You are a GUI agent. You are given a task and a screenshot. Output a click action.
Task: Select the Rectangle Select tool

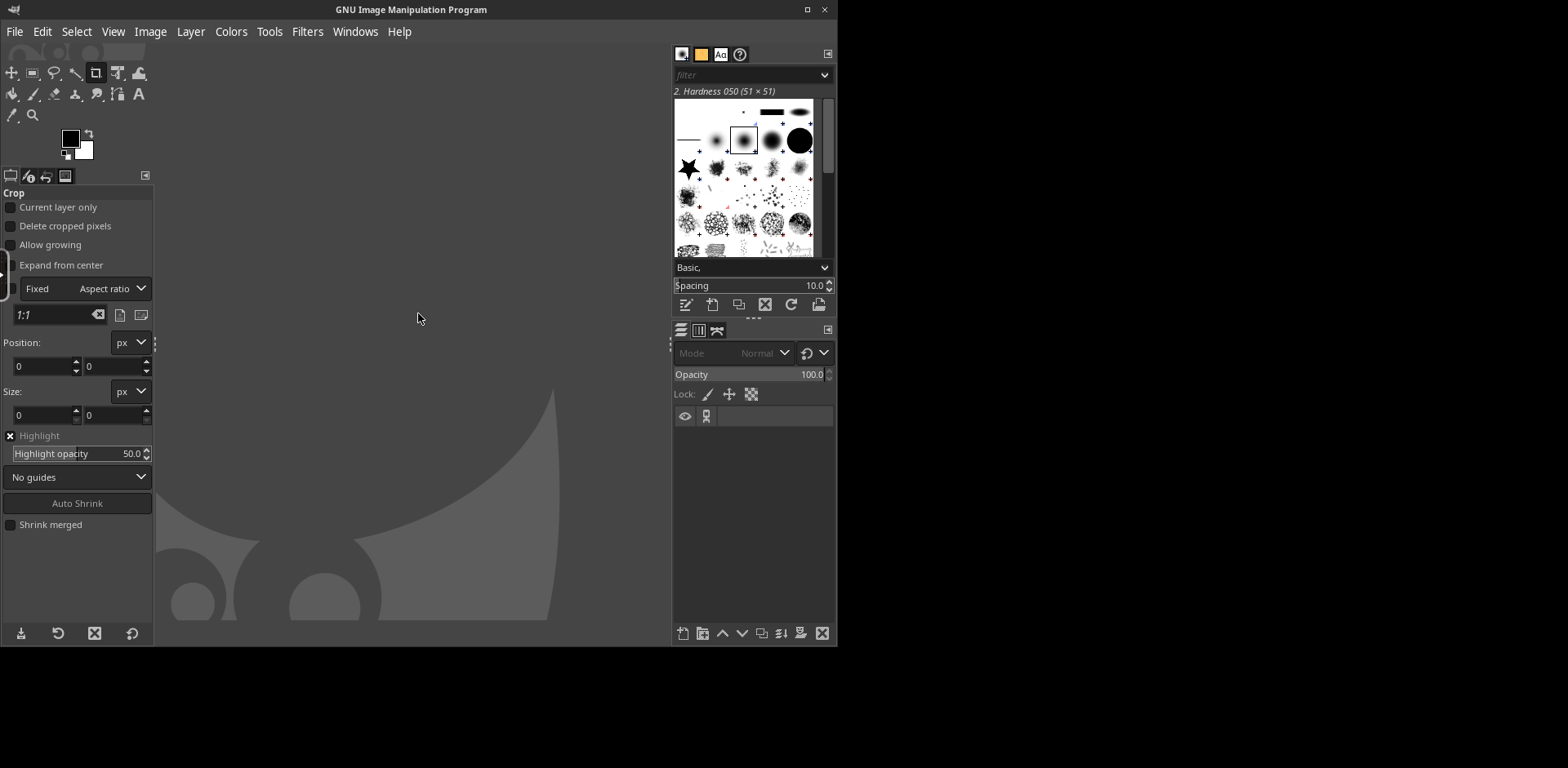coord(33,73)
